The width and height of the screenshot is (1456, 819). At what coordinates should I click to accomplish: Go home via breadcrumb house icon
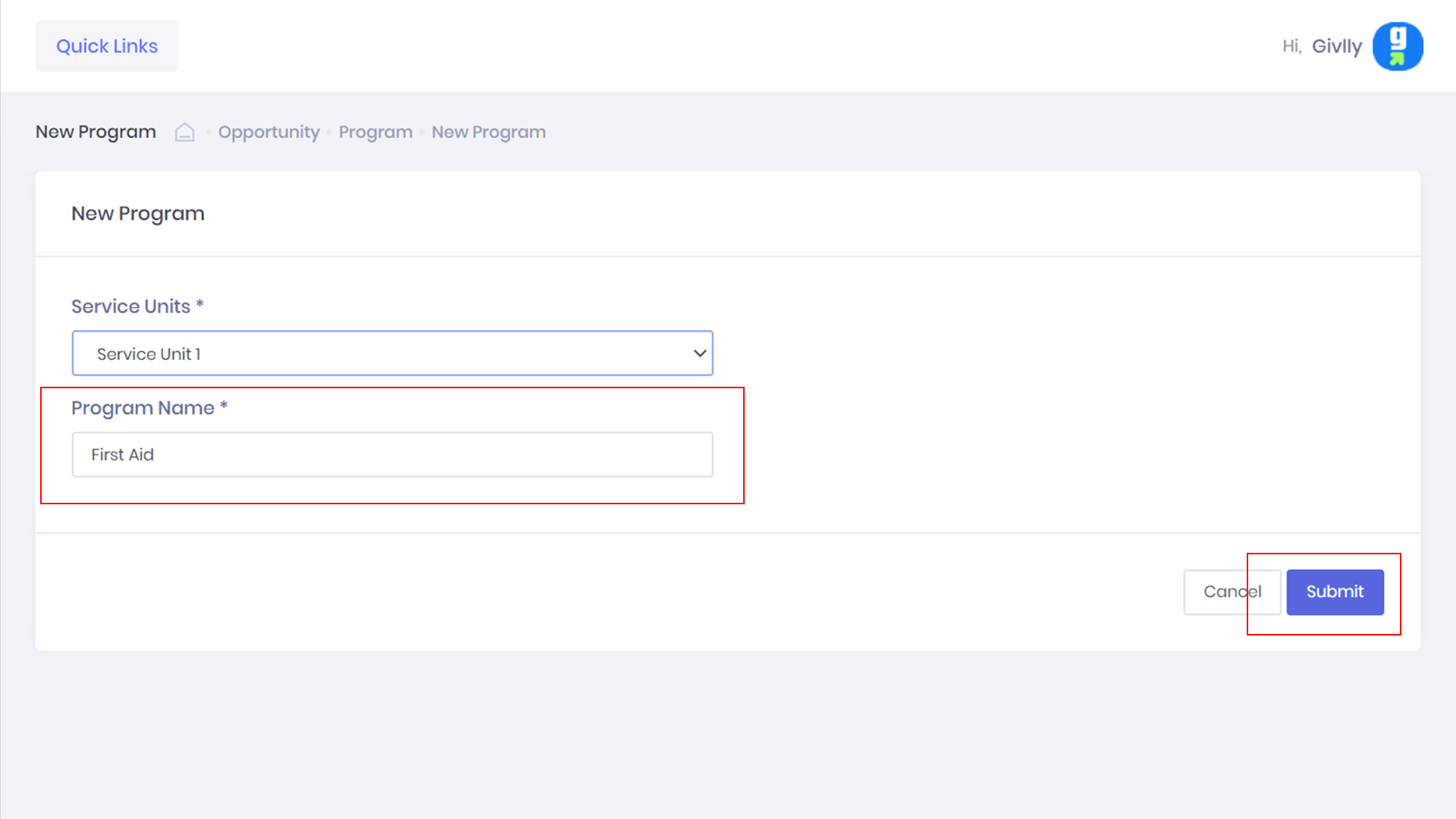[x=184, y=132]
